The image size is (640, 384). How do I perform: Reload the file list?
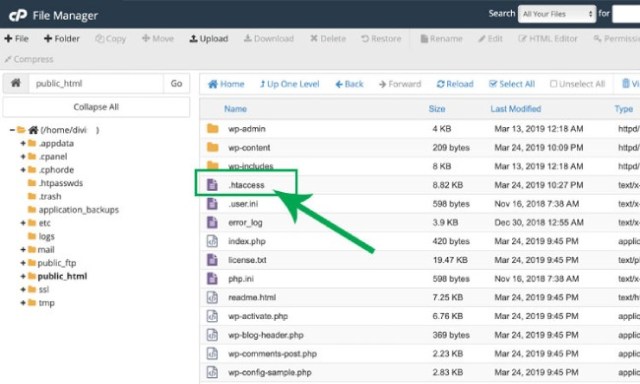(x=455, y=84)
